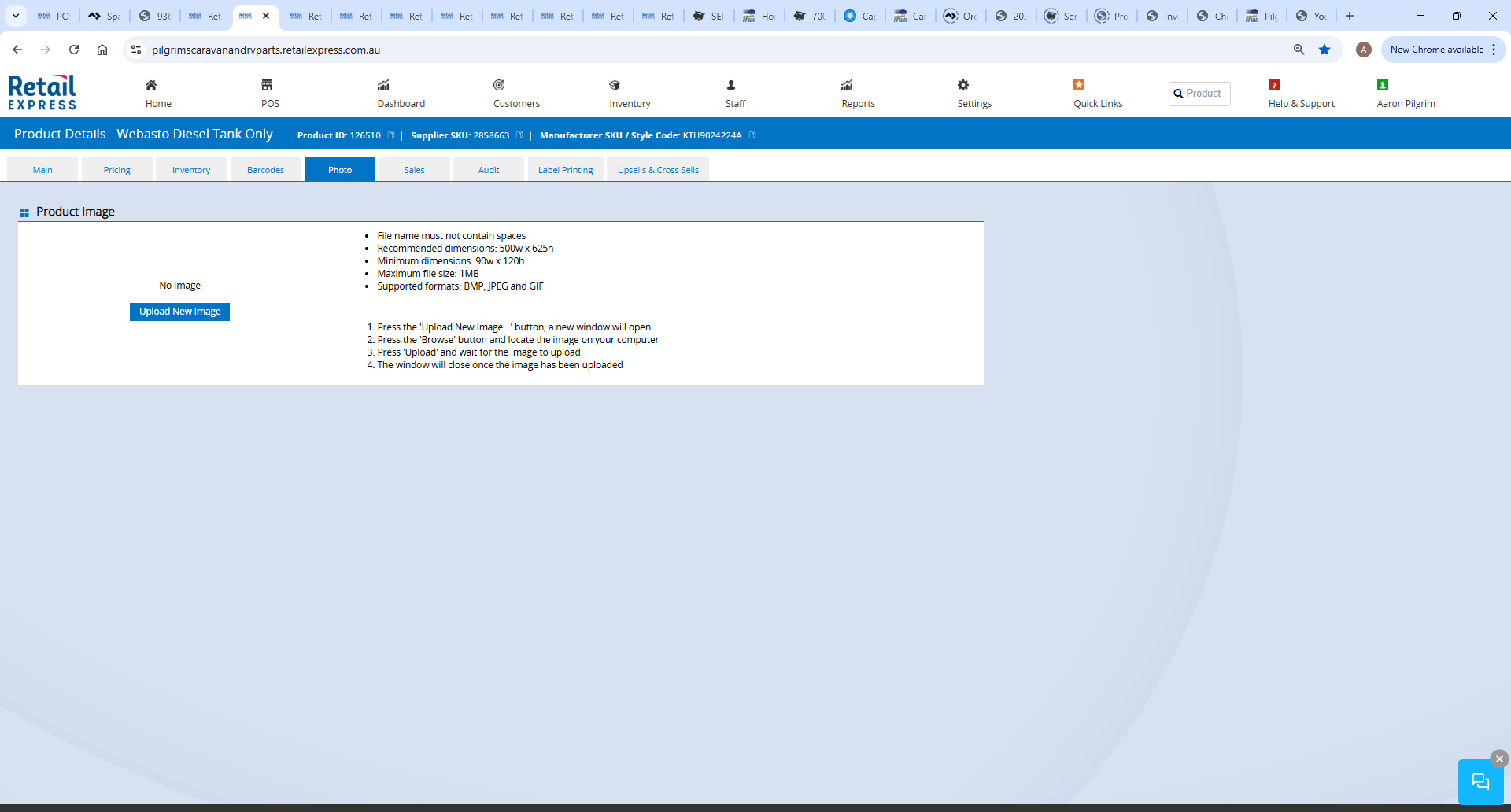Screen dimensions: 1511x812
Task: Copy the Manufacturer SKU KTH9024224A
Action: pos(752,135)
